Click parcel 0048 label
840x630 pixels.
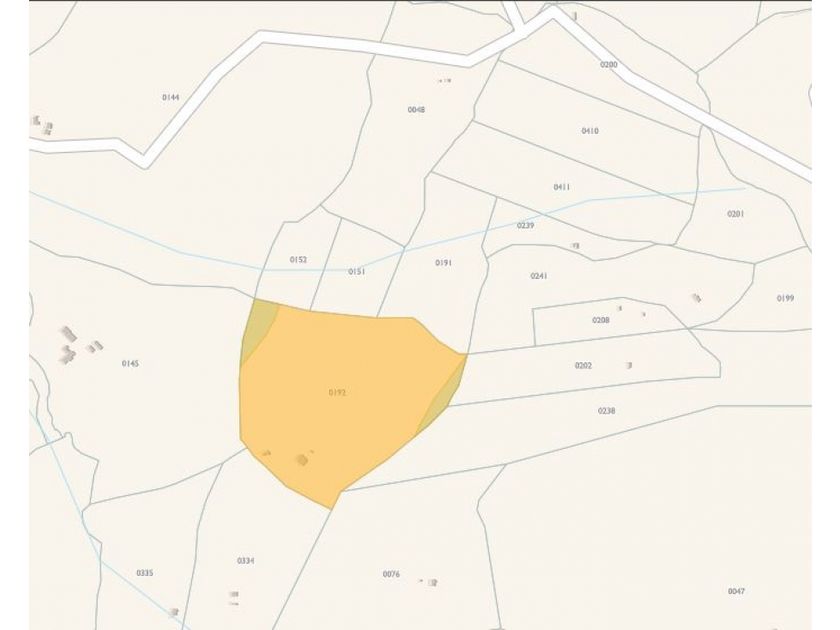tap(416, 110)
